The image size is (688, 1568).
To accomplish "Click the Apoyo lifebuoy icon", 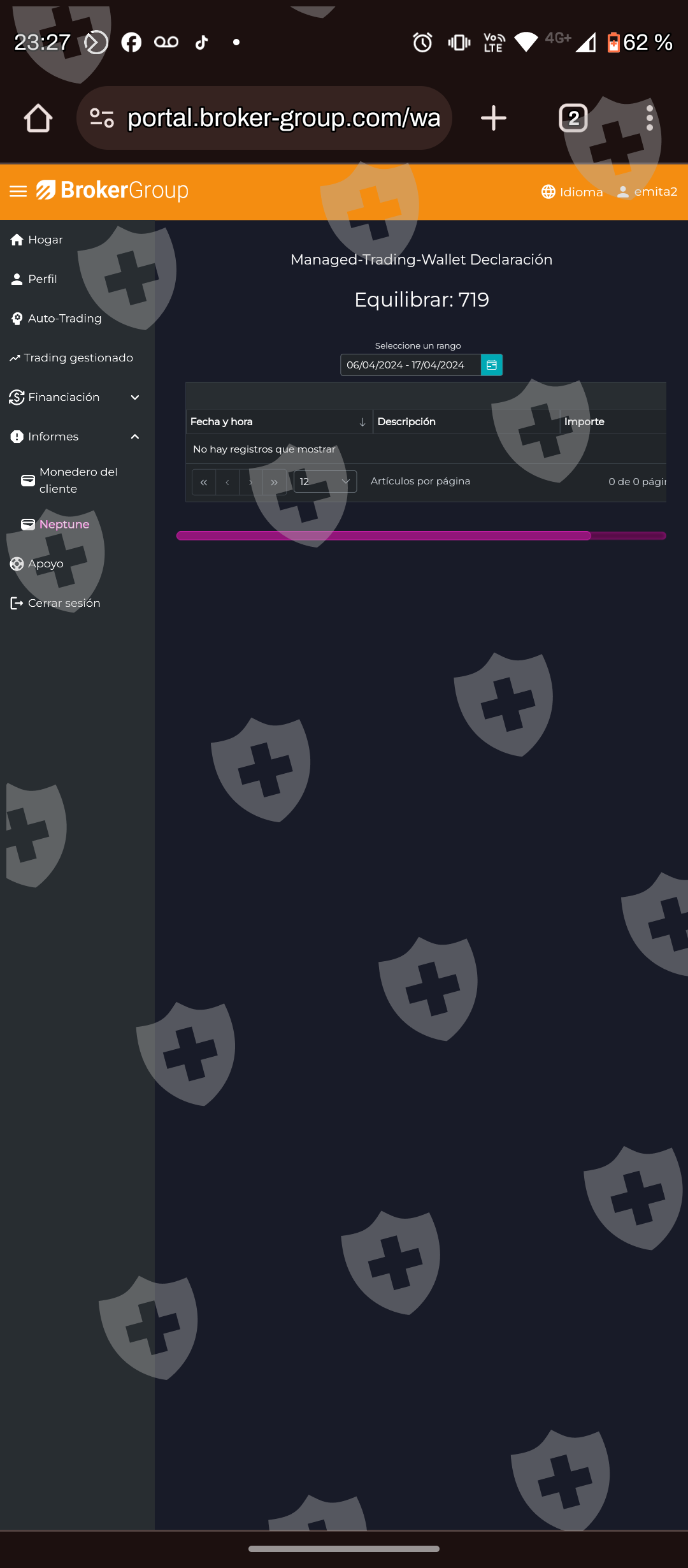I will click(17, 564).
